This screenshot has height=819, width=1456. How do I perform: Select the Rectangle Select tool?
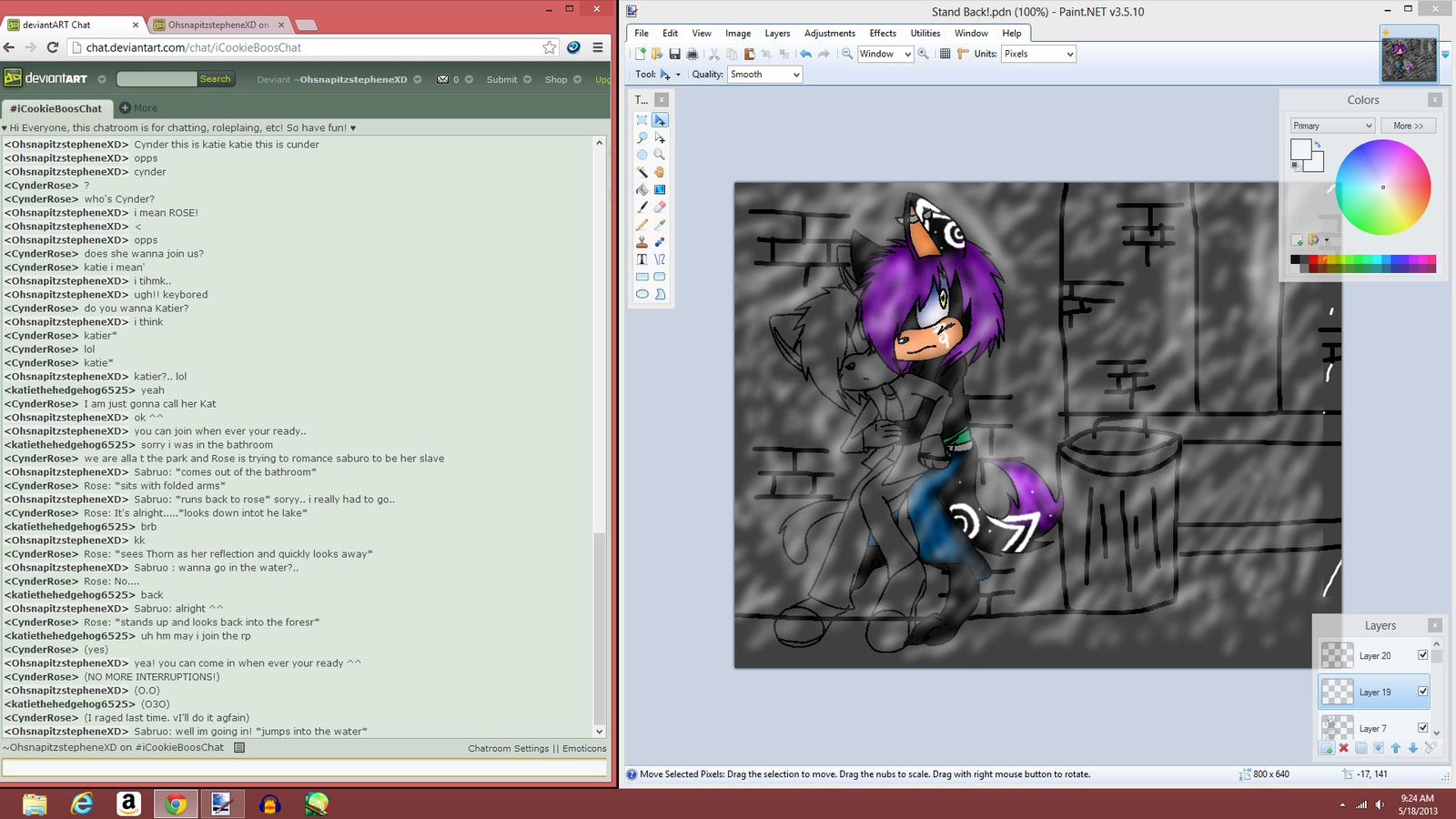click(642, 120)
